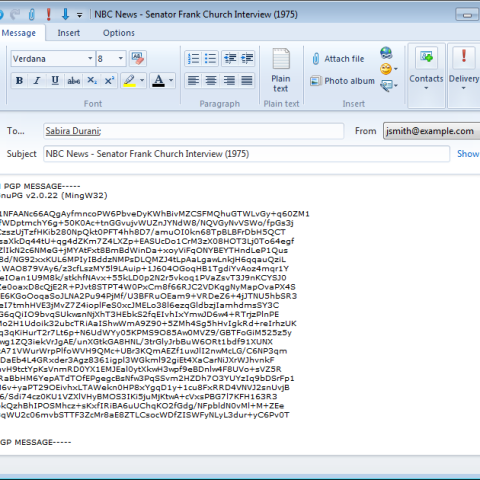
Task: Toggle subscript formatting
Action: click(92, 80)
